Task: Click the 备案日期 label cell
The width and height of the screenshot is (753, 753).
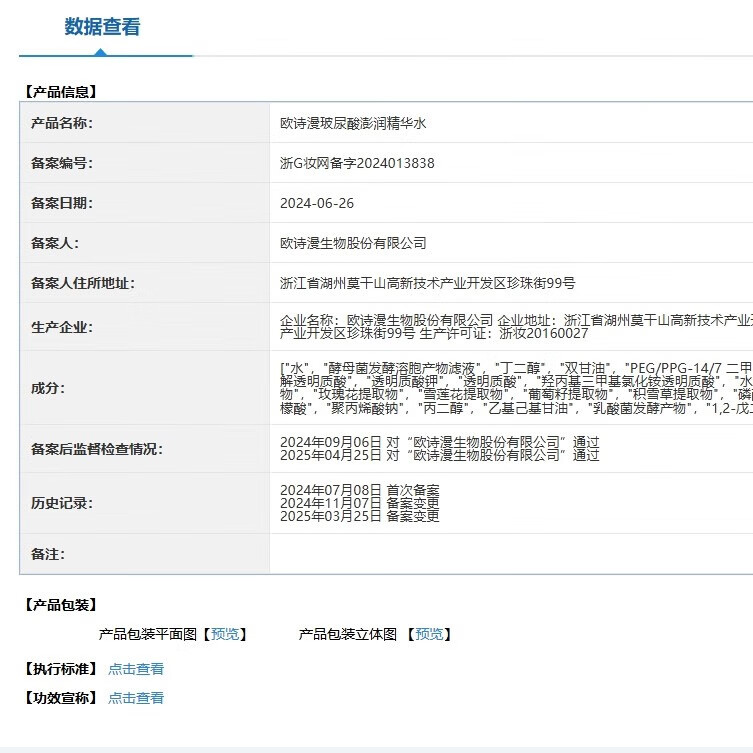Action: click(145, 203)
